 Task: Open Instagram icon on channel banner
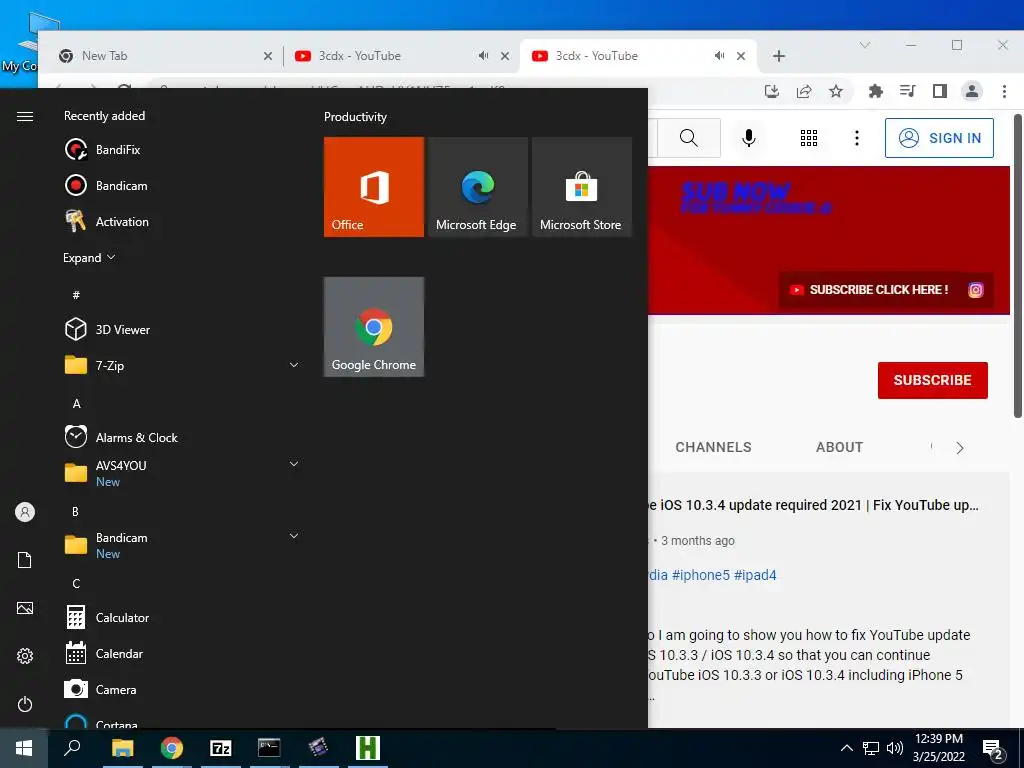pos(976,290)
